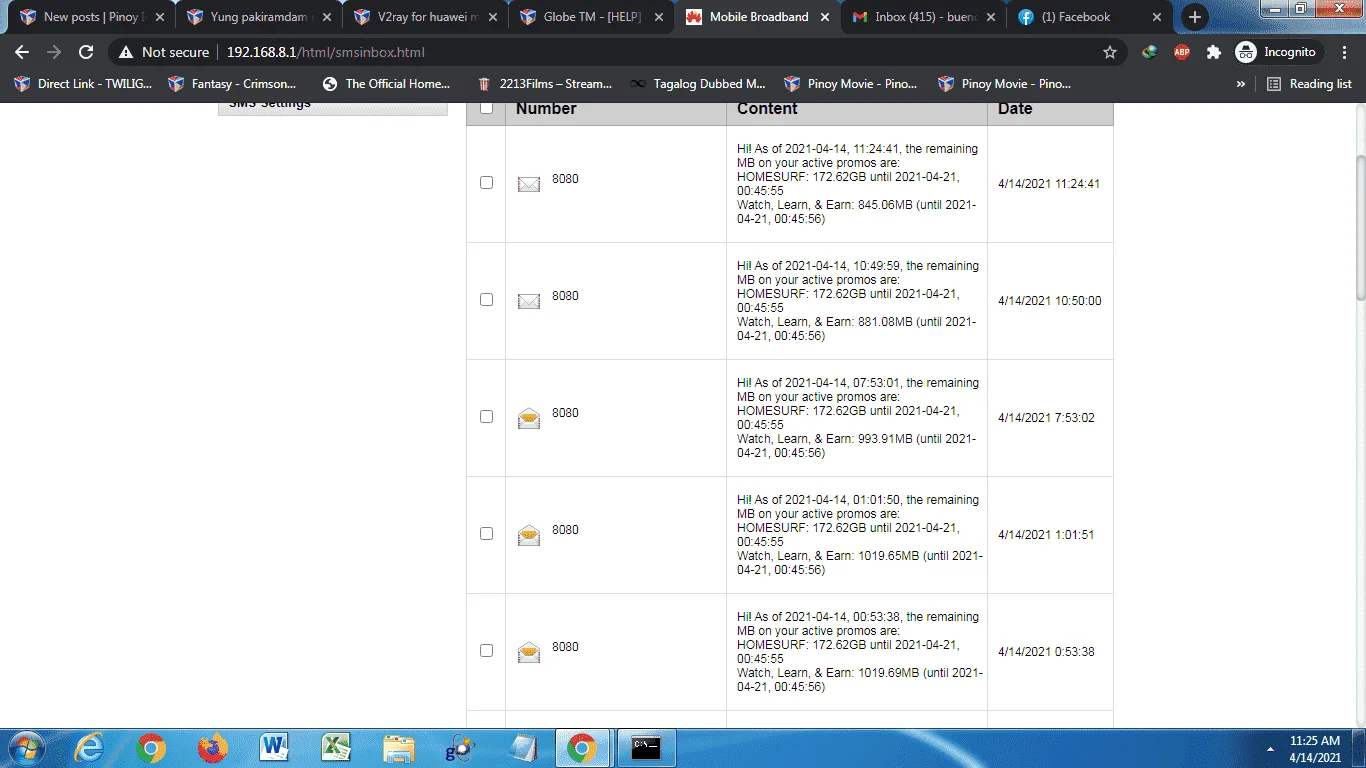The height and width of the screenshot is (768, 1366).
Task: Open the Chrome three-dot menu
Action: 1343,52
